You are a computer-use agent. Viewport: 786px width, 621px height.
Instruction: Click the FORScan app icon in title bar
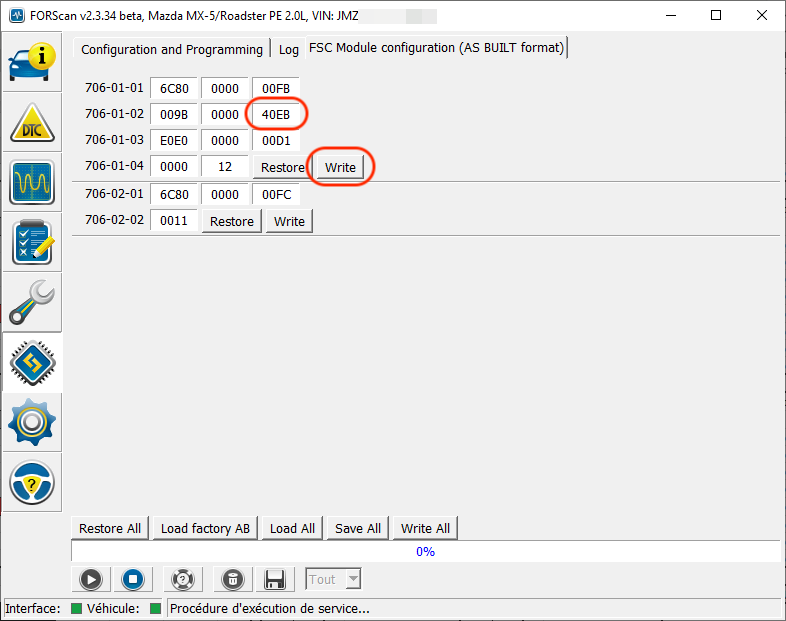click(17, 16)
